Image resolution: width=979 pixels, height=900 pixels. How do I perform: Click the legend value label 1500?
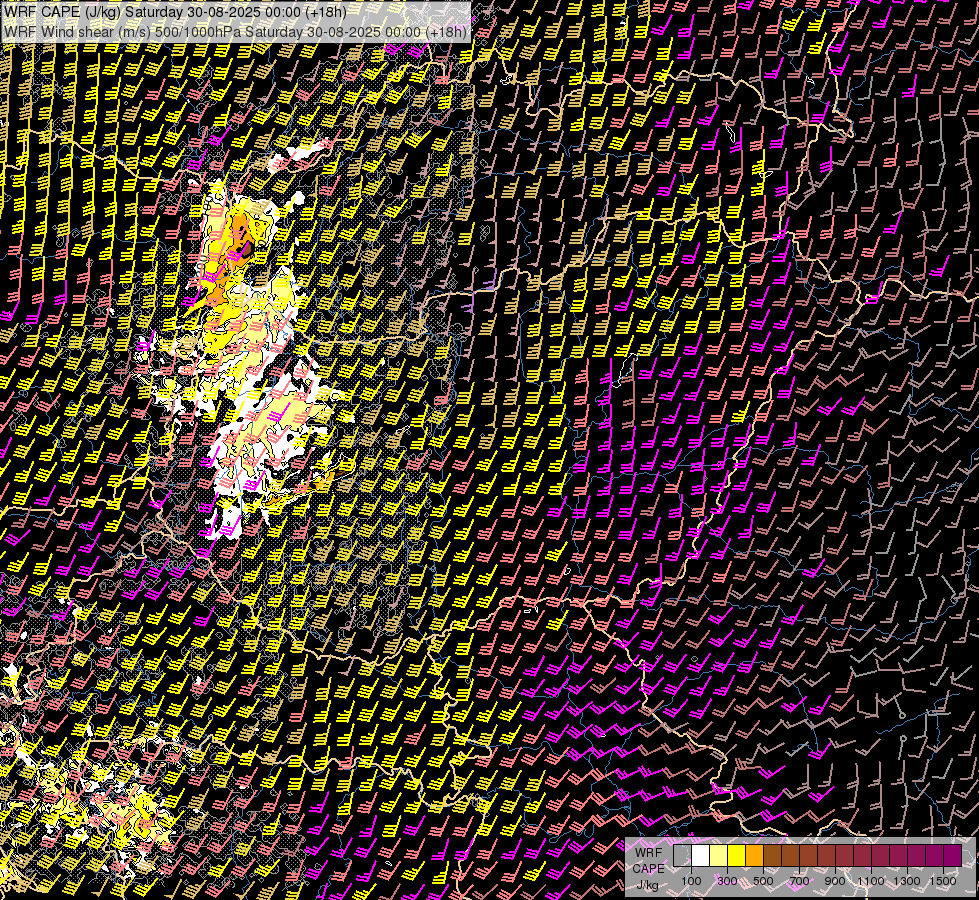click(943, 881)
